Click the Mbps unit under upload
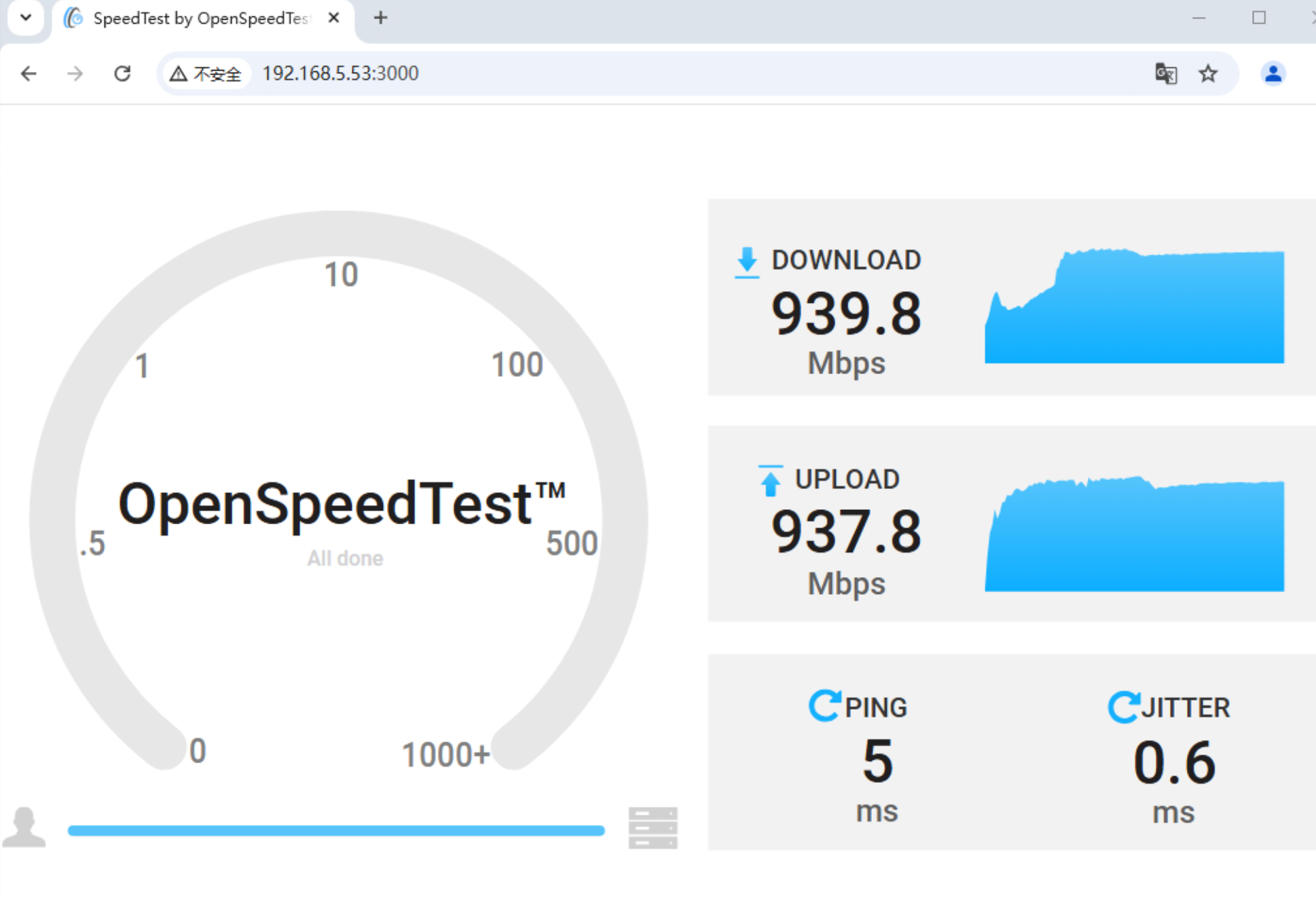Viewport: 1316px width, 899px height. click(x=846, y=583)
